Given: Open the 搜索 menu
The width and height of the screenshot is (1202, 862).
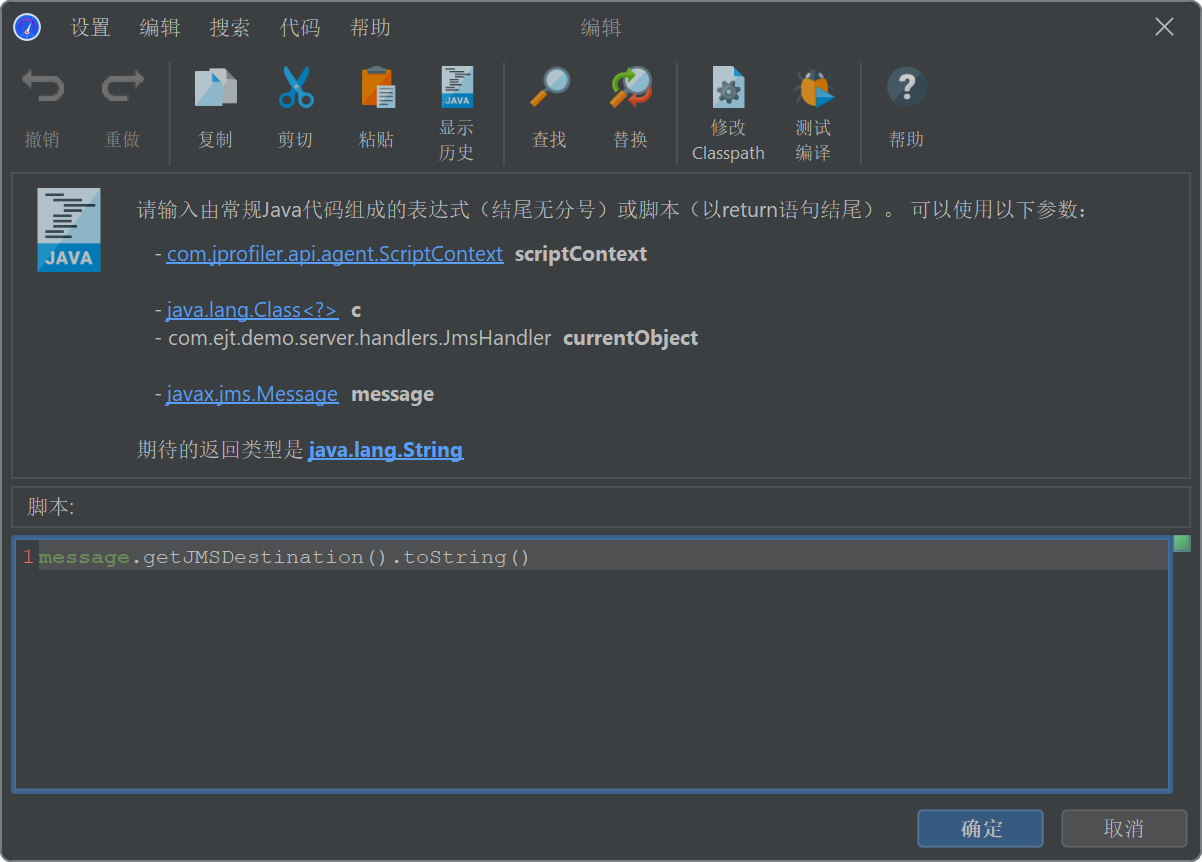Looking at the screenshot, I should [x=230, y=28].
